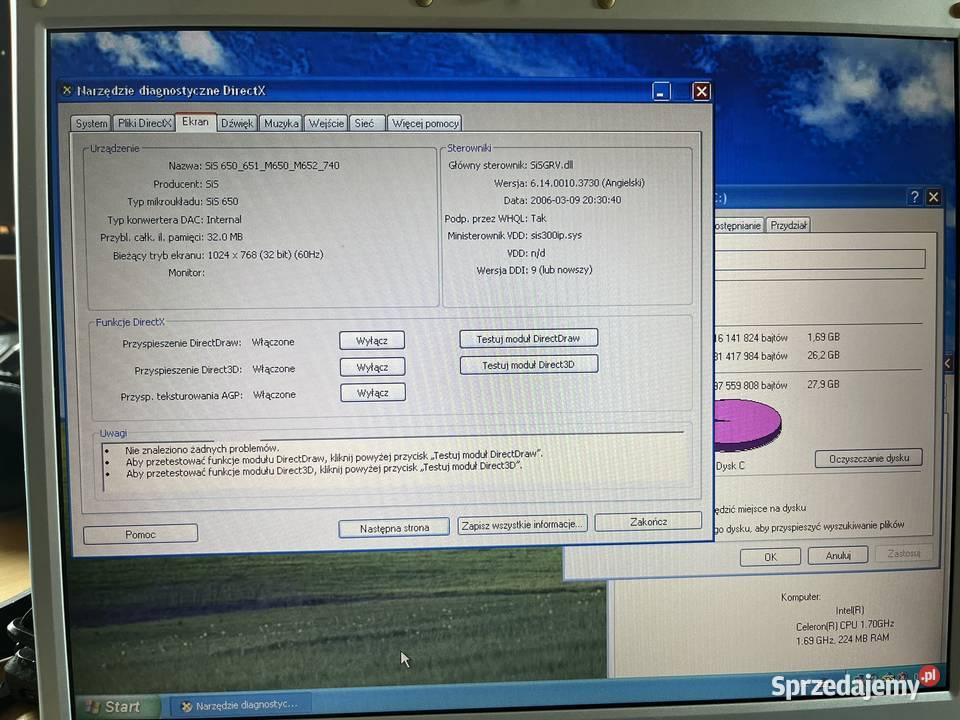Viewport: 960px width, 720px height.
Task: Click the help question mark in disk properties
Action: pos(914,197)
